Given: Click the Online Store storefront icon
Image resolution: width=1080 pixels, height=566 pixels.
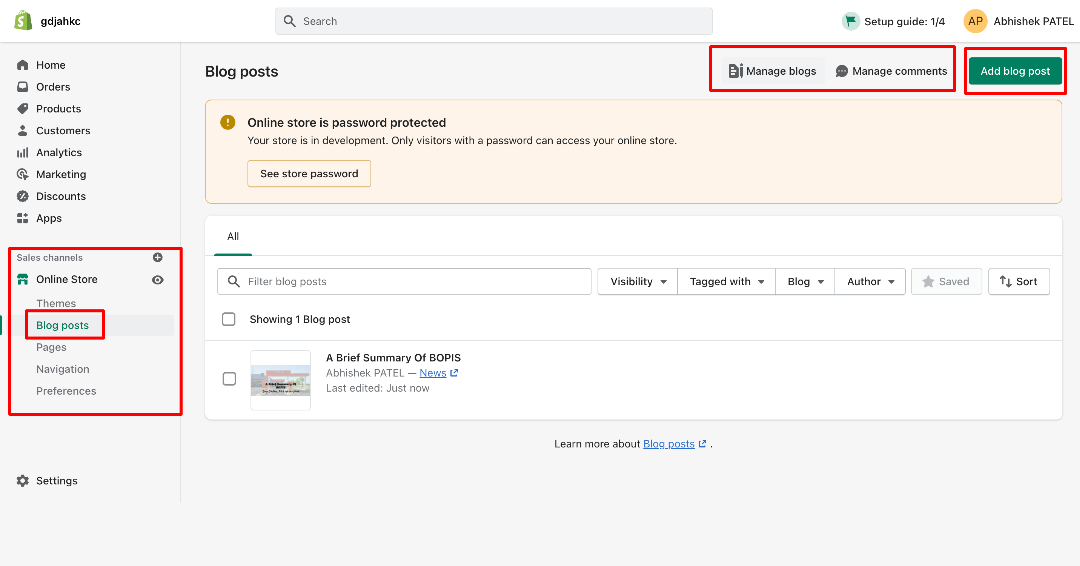Looking at the screenshot, I should coord(23,280).
